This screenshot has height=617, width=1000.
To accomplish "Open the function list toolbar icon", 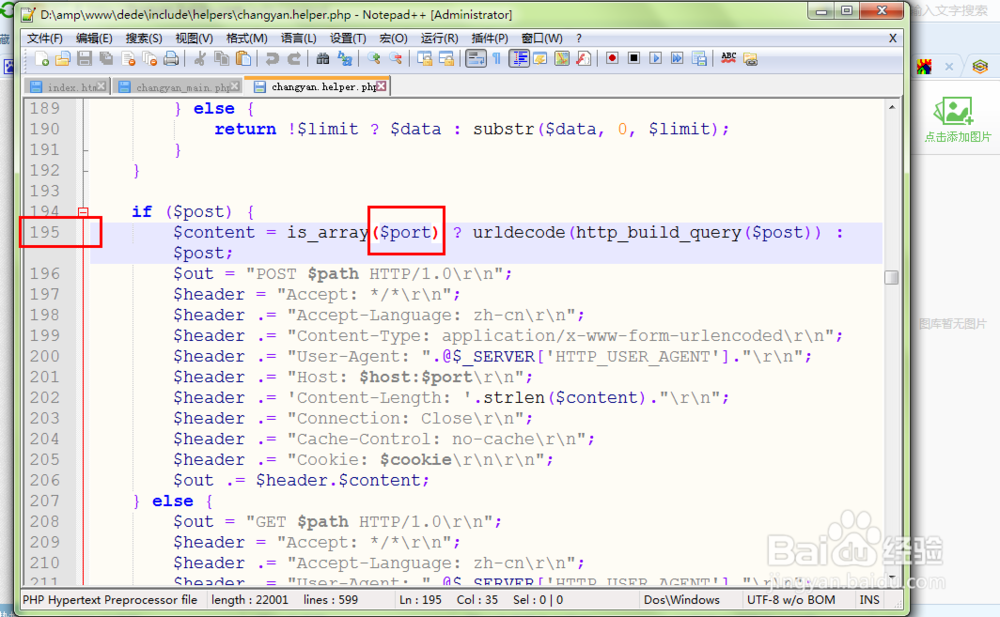I will pyautogui.click(x=584, y=59).
